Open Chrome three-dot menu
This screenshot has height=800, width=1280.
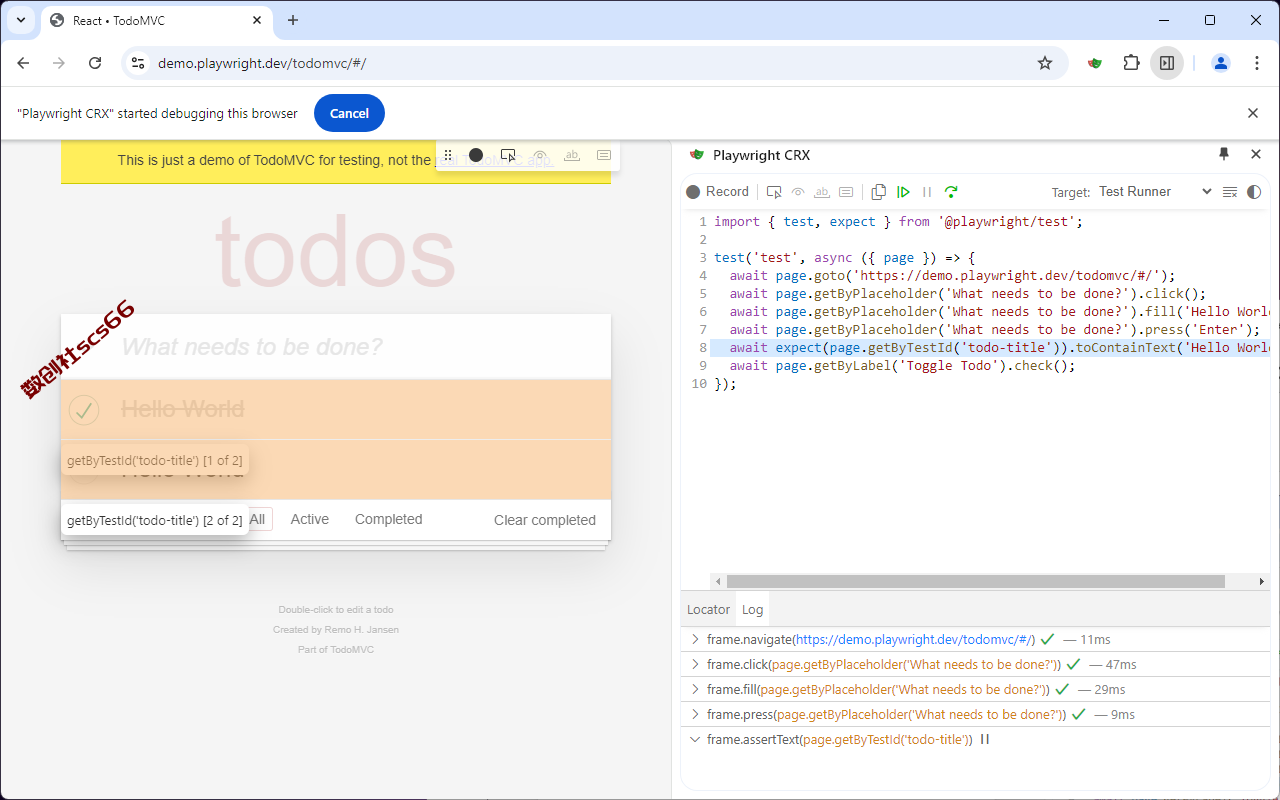[x=1257, y=63]
